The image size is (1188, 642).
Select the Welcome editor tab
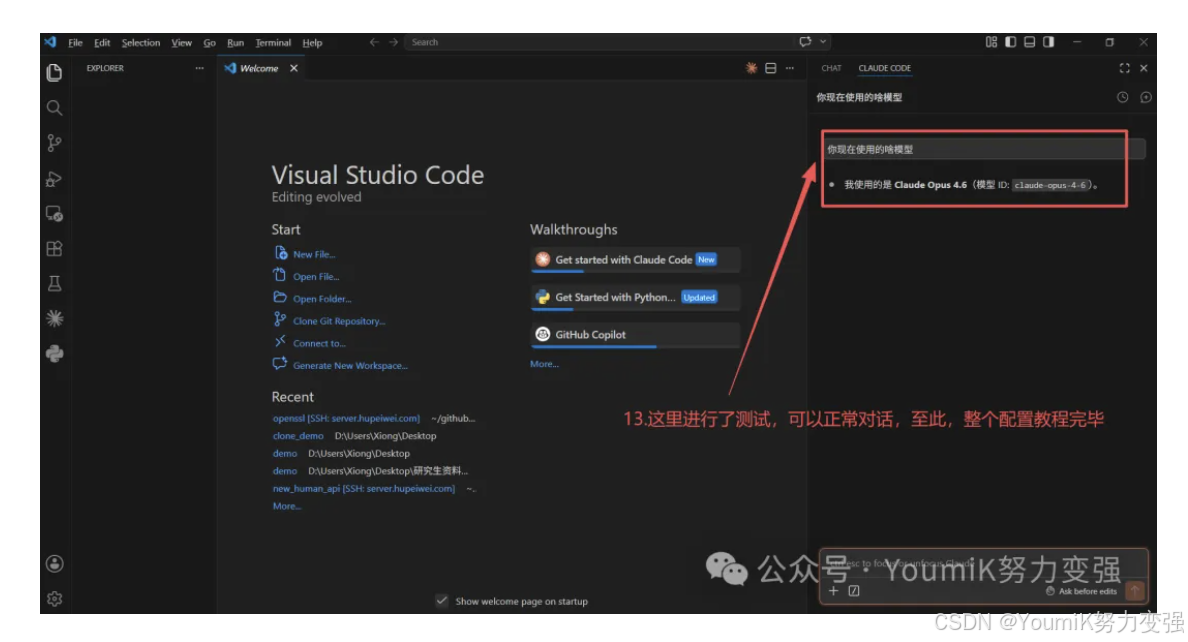coord(260,68)
